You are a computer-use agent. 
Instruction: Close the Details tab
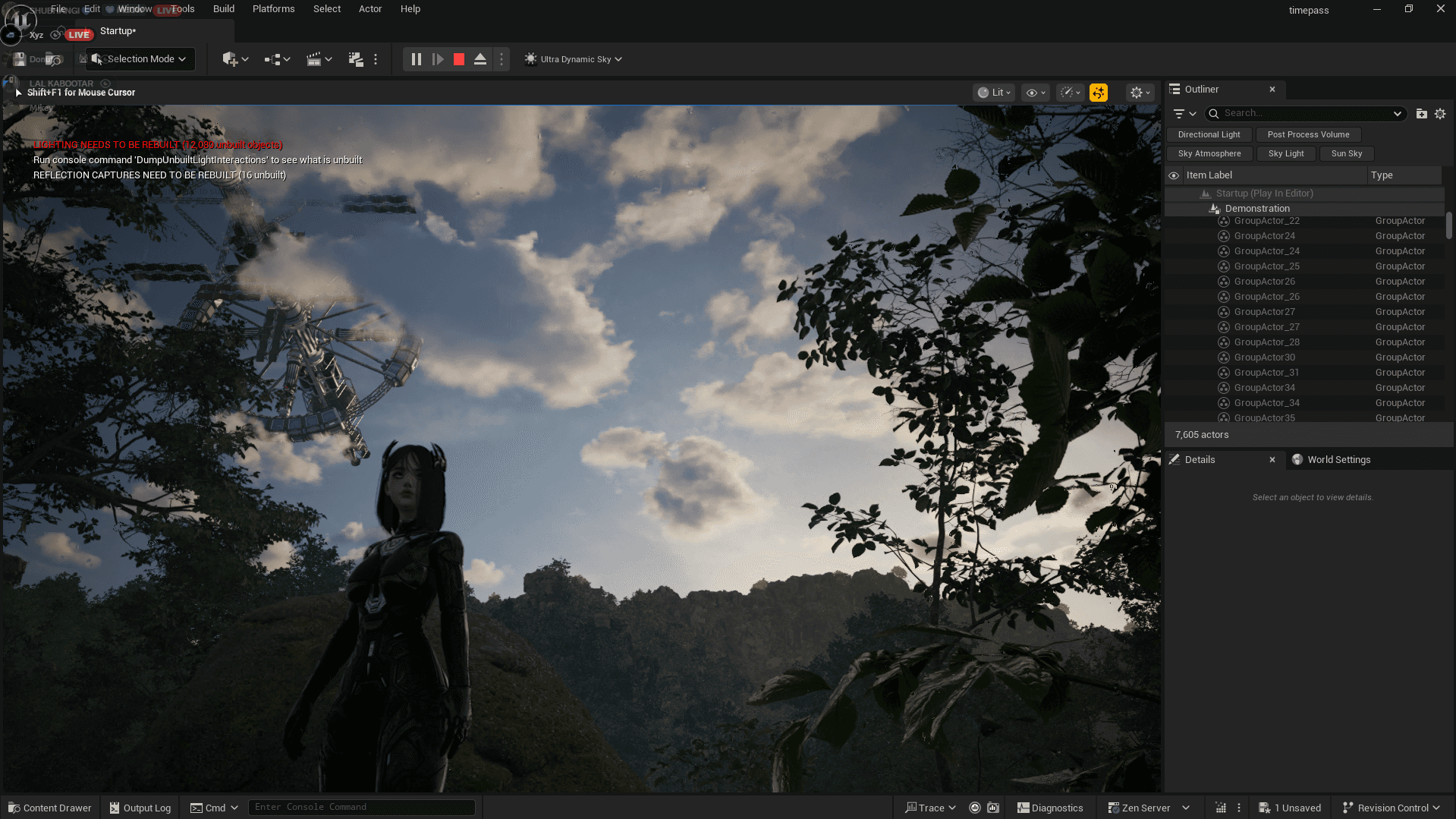point(1272,460)
